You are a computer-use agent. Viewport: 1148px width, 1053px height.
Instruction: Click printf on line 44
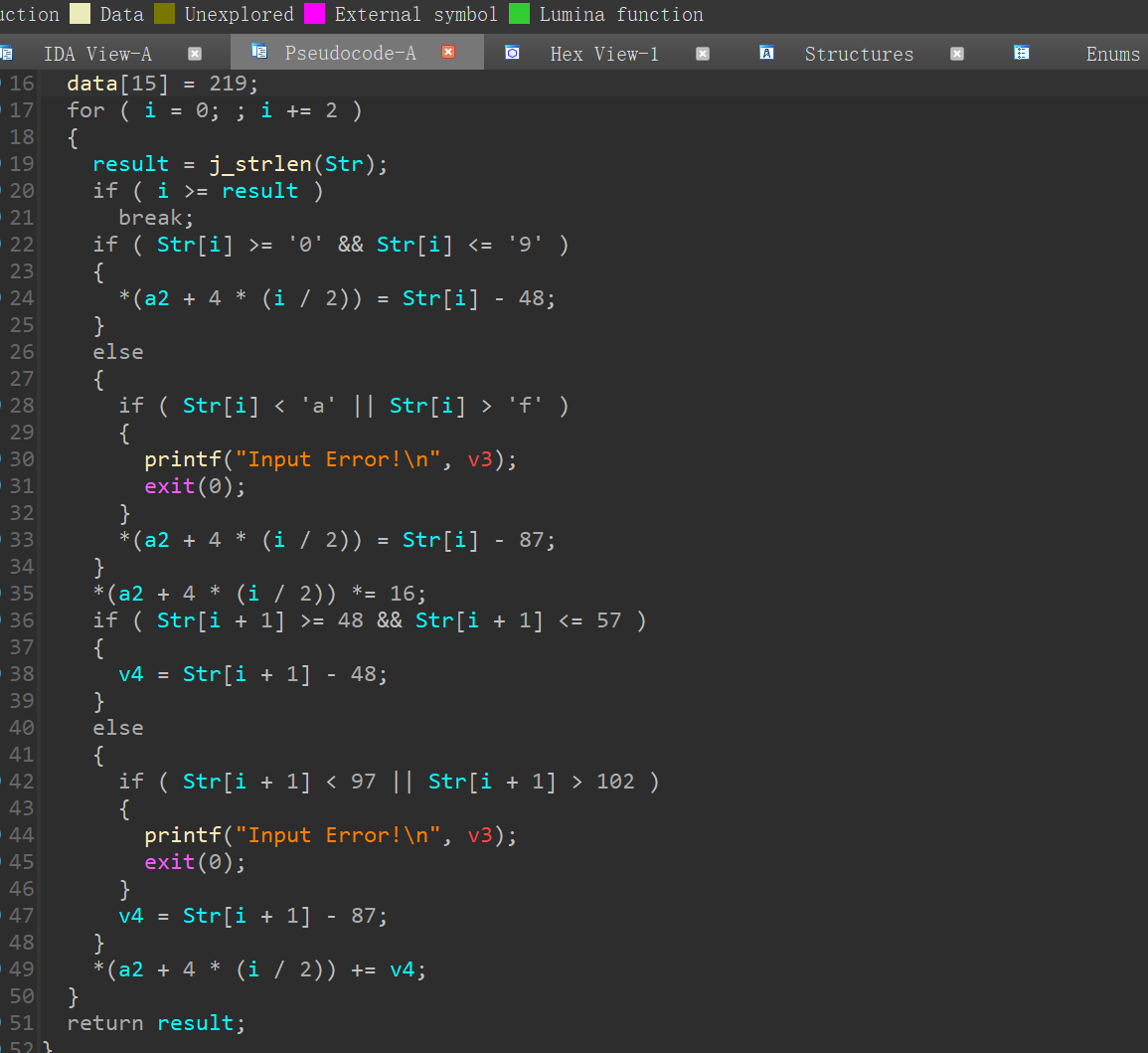[182, 835]
